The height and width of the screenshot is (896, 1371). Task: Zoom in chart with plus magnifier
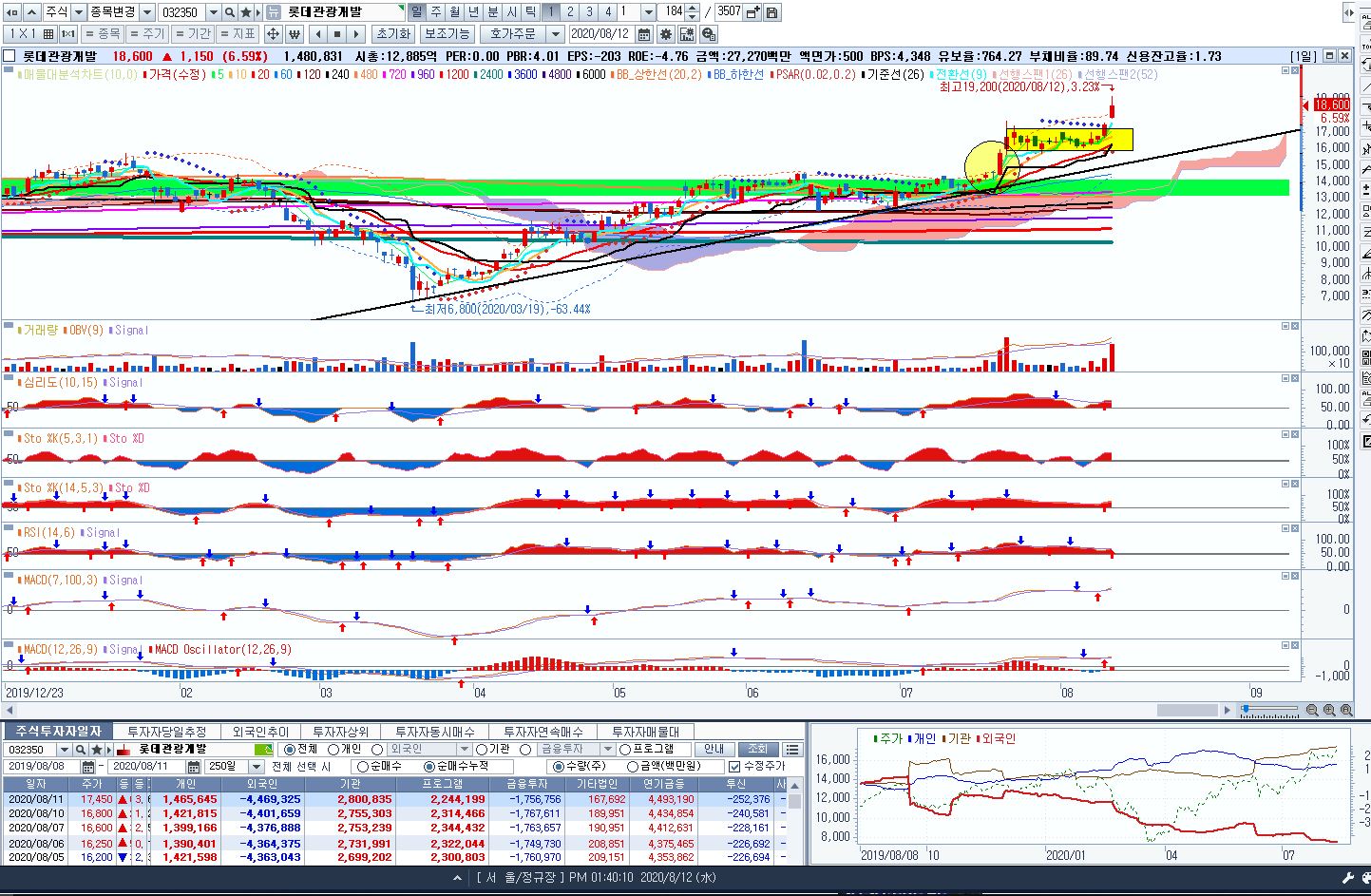[1329, 710]
